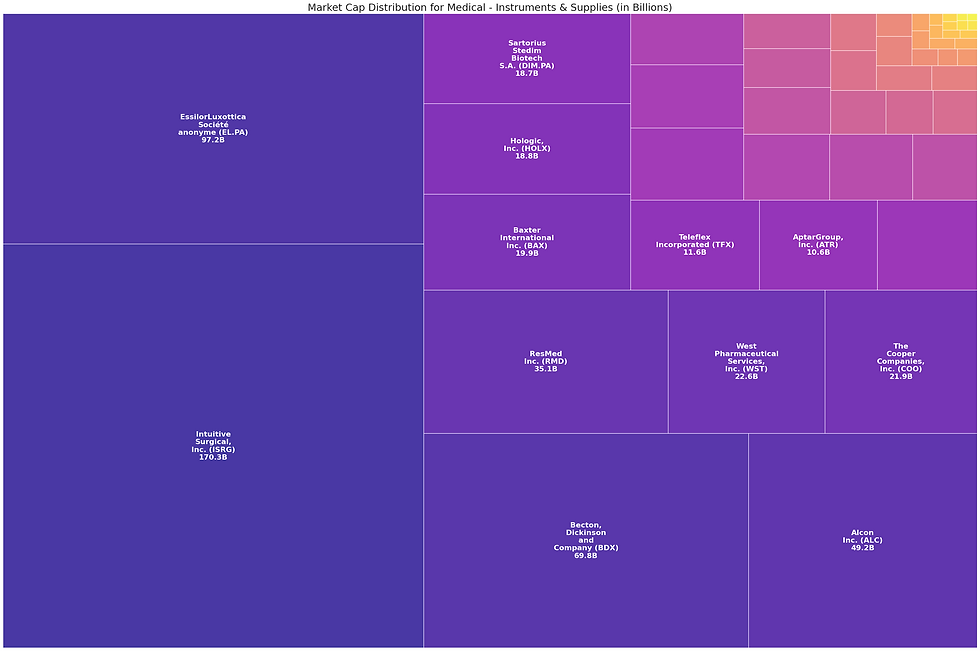The image size is (980, 651).
Task: Click the EssilorLuxottica (EL.PA) 97.2B tile
Action: pos(213,129)
